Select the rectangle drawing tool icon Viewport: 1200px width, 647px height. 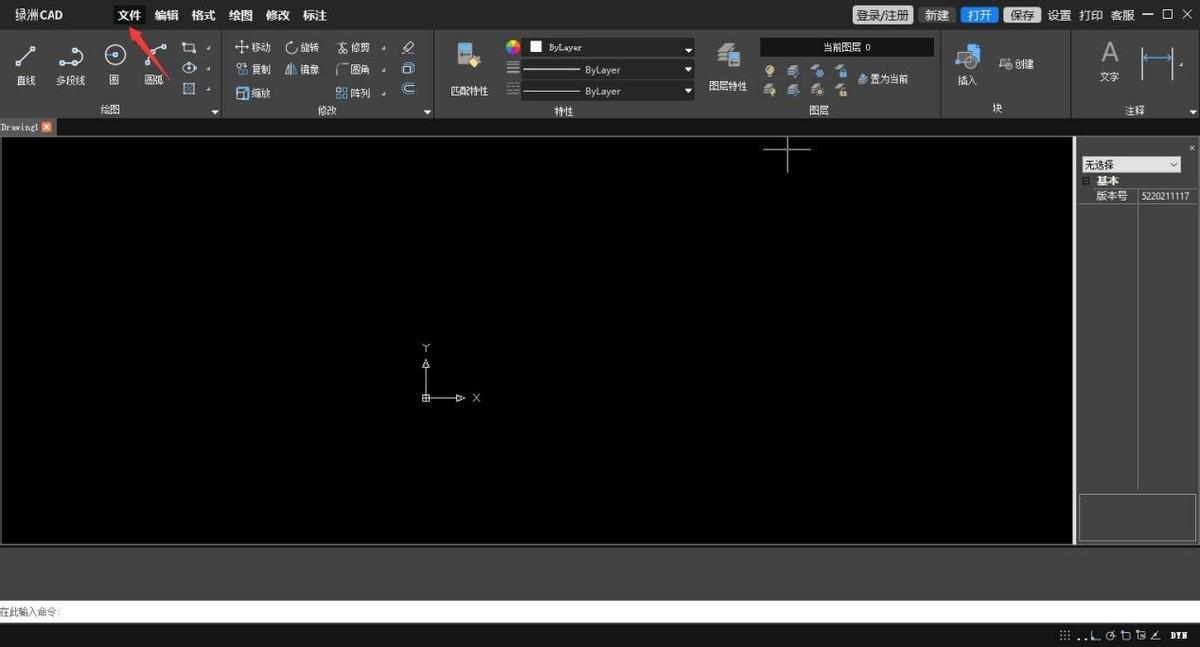tap(189, 47)
